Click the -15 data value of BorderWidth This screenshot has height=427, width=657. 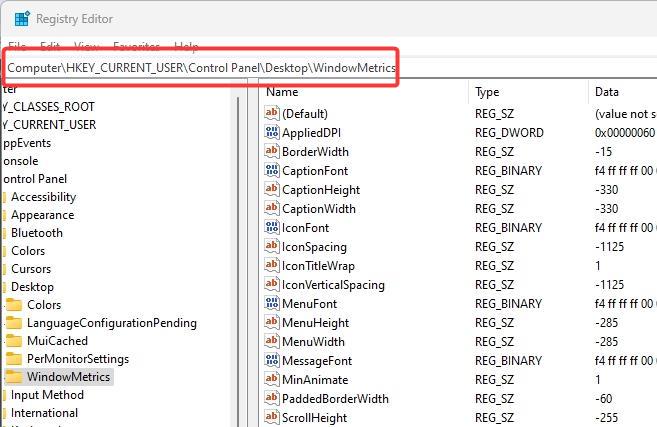point(603,152)
